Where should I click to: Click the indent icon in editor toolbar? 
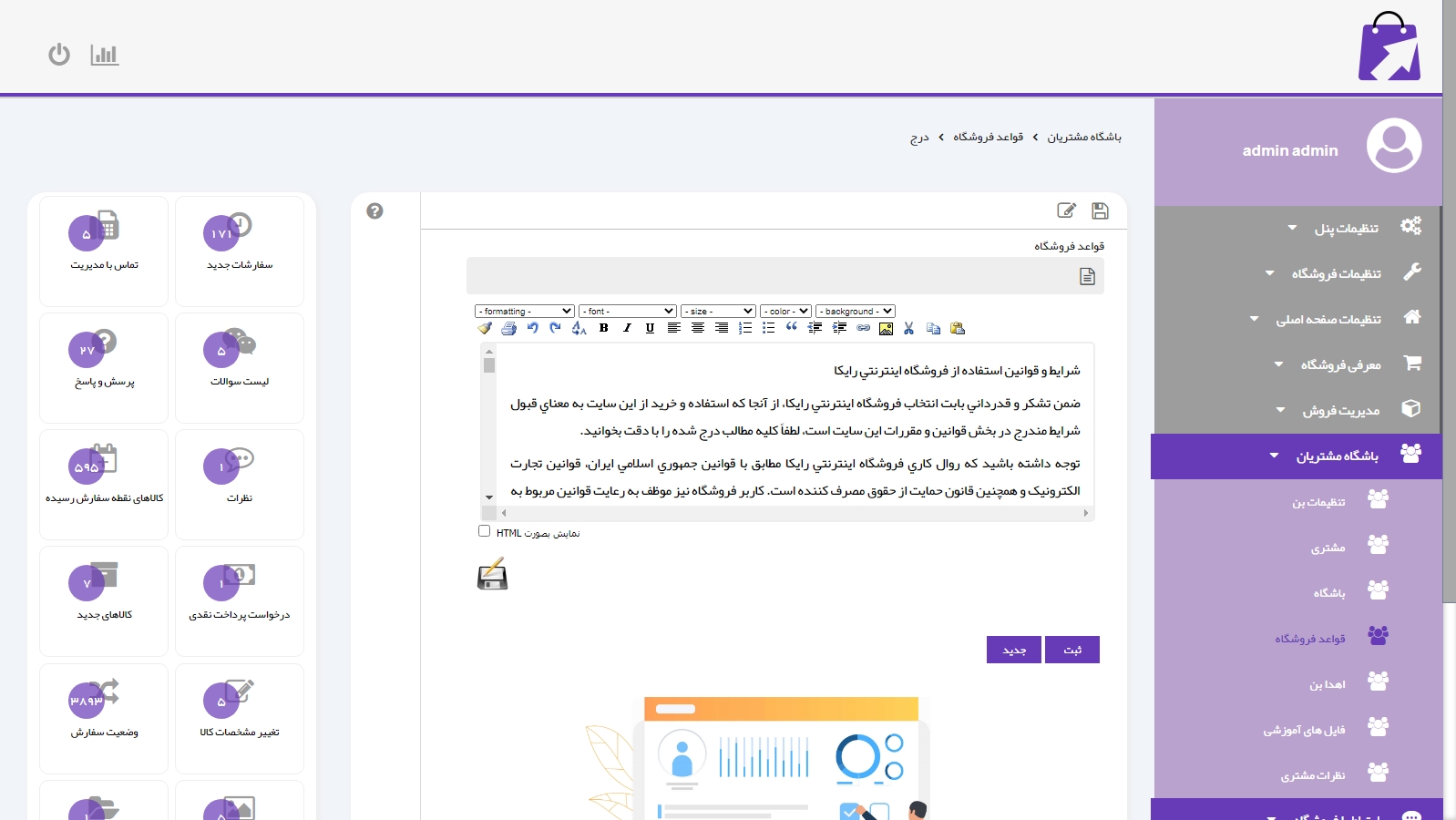(839, 328)
